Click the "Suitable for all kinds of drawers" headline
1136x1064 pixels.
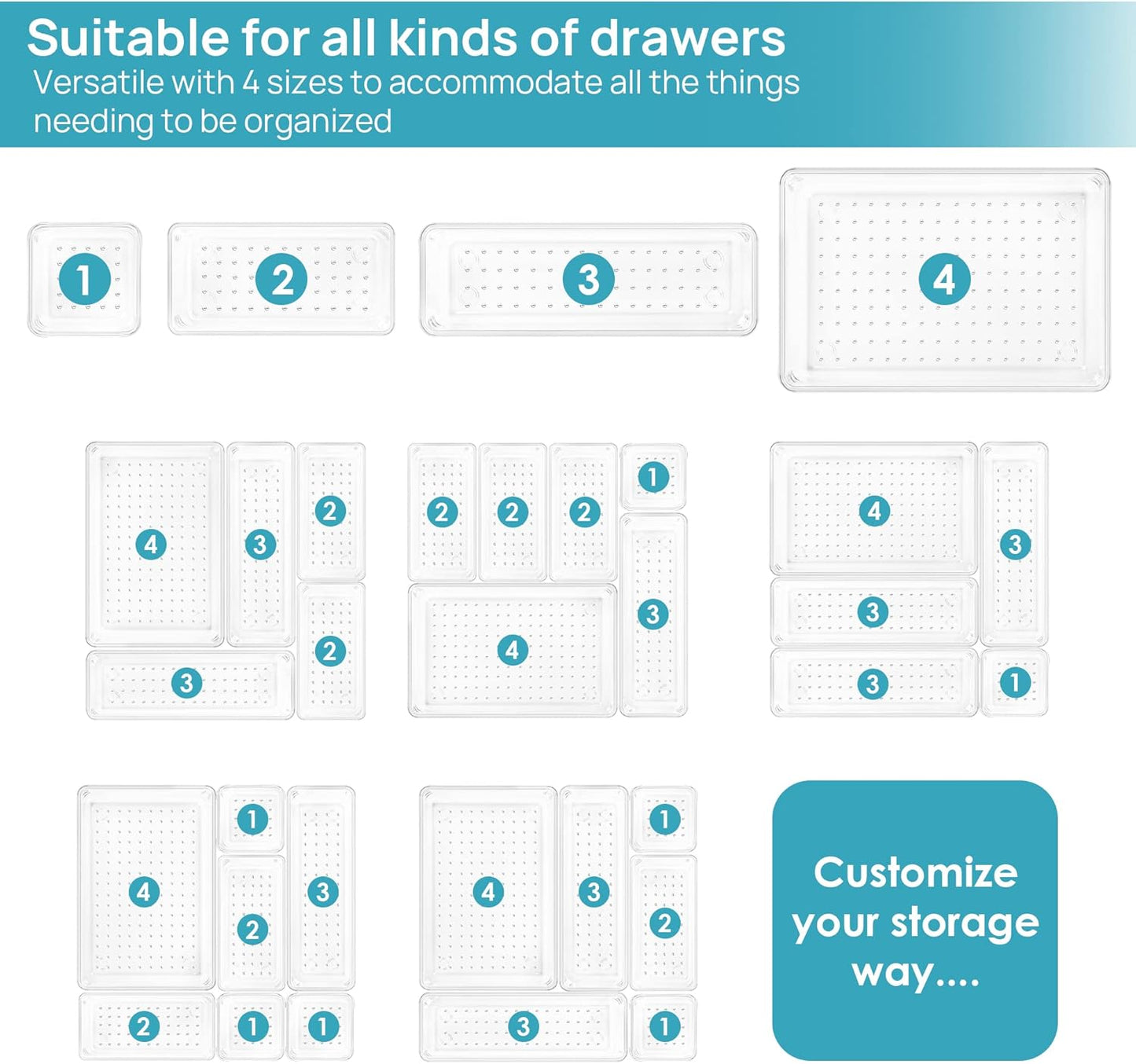[x=406, y=38]
